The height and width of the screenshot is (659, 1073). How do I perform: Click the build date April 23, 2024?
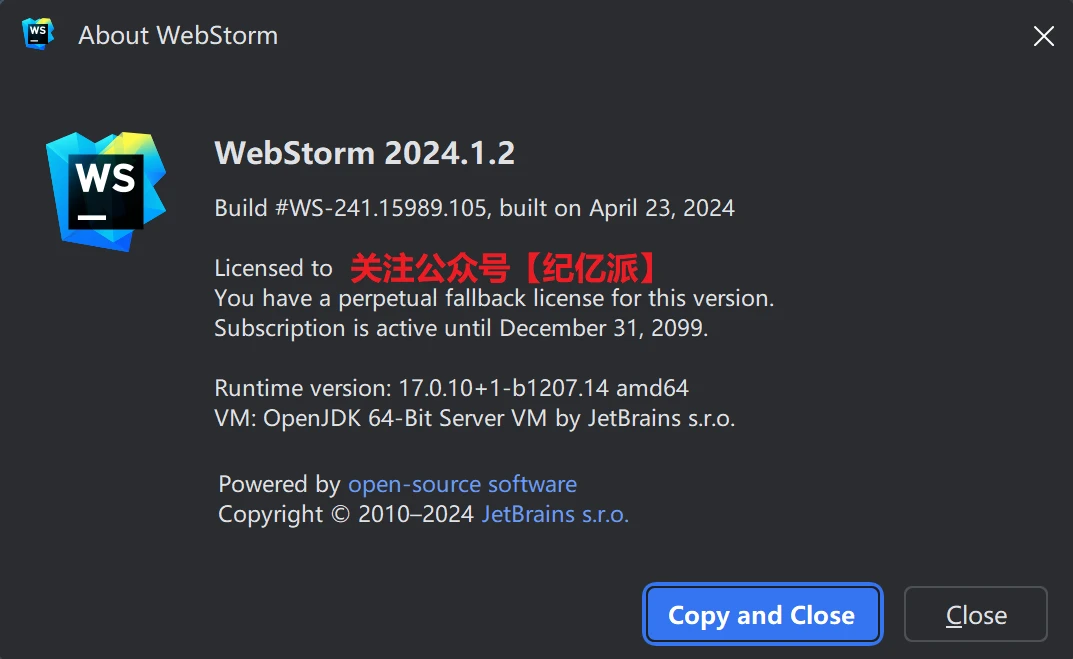661,208
